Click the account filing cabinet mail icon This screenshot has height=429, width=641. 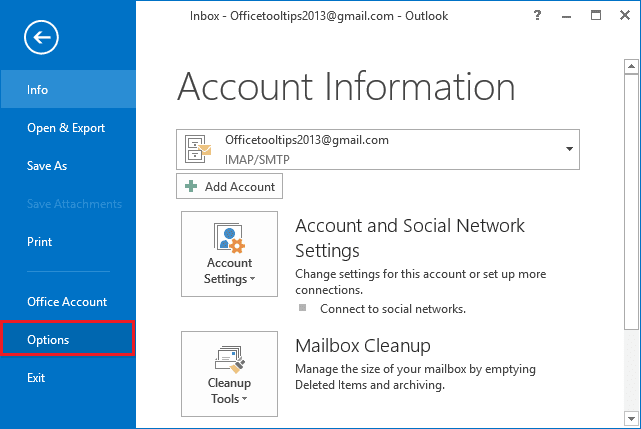pos(198,149)
